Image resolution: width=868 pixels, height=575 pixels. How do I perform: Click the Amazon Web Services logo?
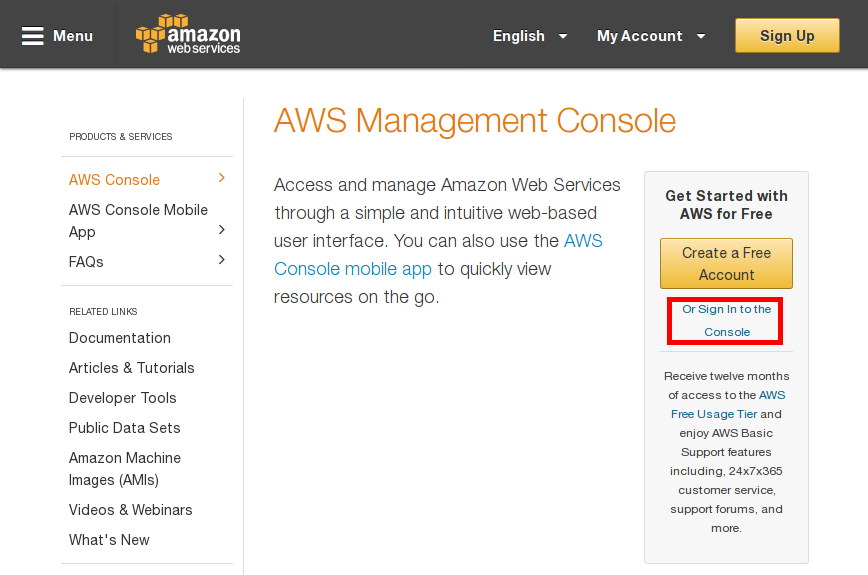[x=188, y=35]
